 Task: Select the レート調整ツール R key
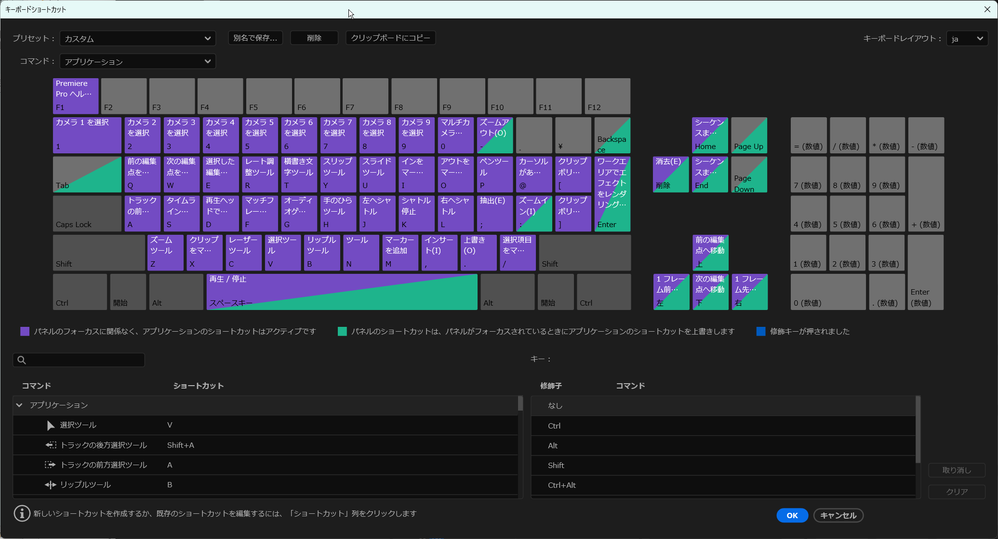point(260,174)
